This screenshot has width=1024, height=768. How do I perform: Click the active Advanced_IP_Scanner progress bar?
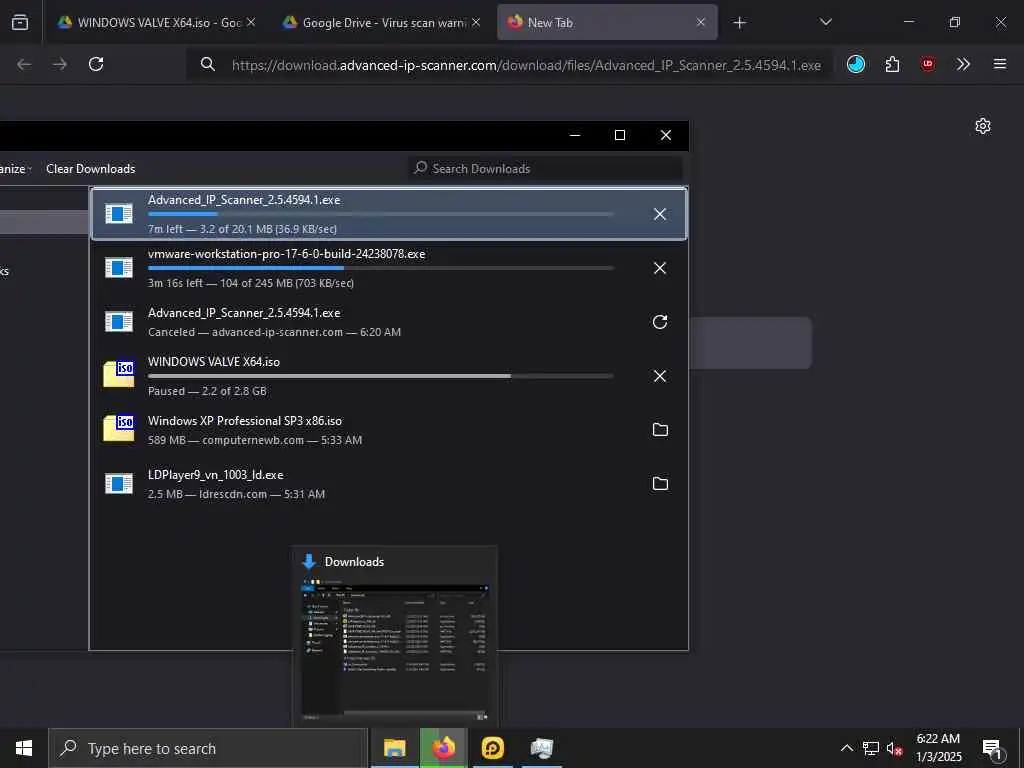tap(381, 214)
